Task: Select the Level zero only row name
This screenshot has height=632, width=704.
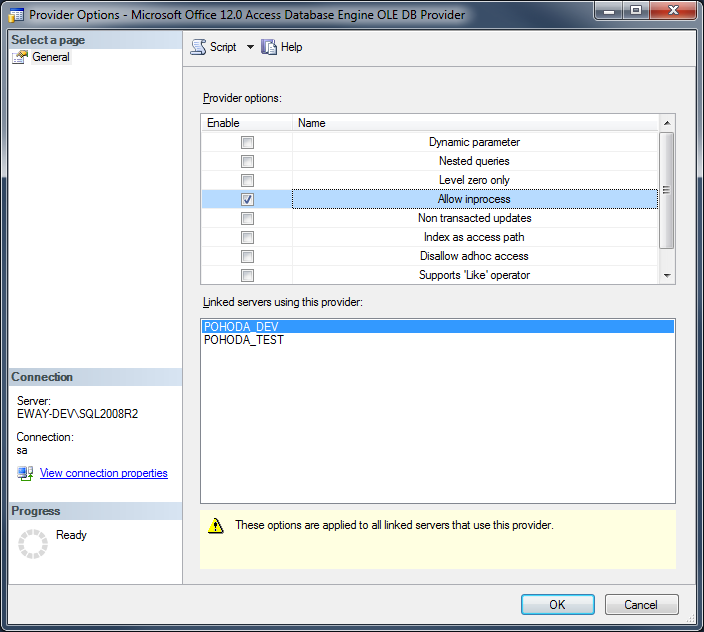Action: [x=475, y=180]
